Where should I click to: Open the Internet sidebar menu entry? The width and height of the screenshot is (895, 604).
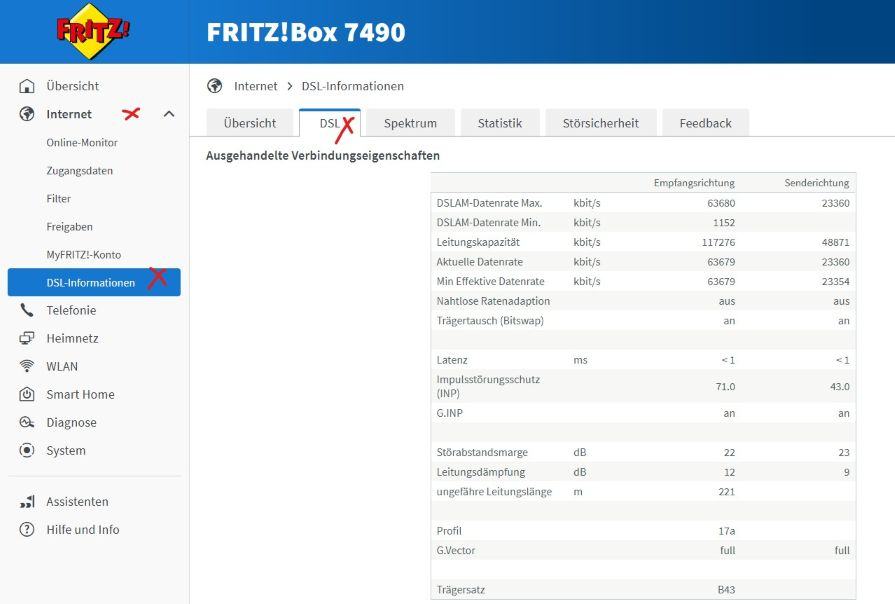[x=68, y=114]
